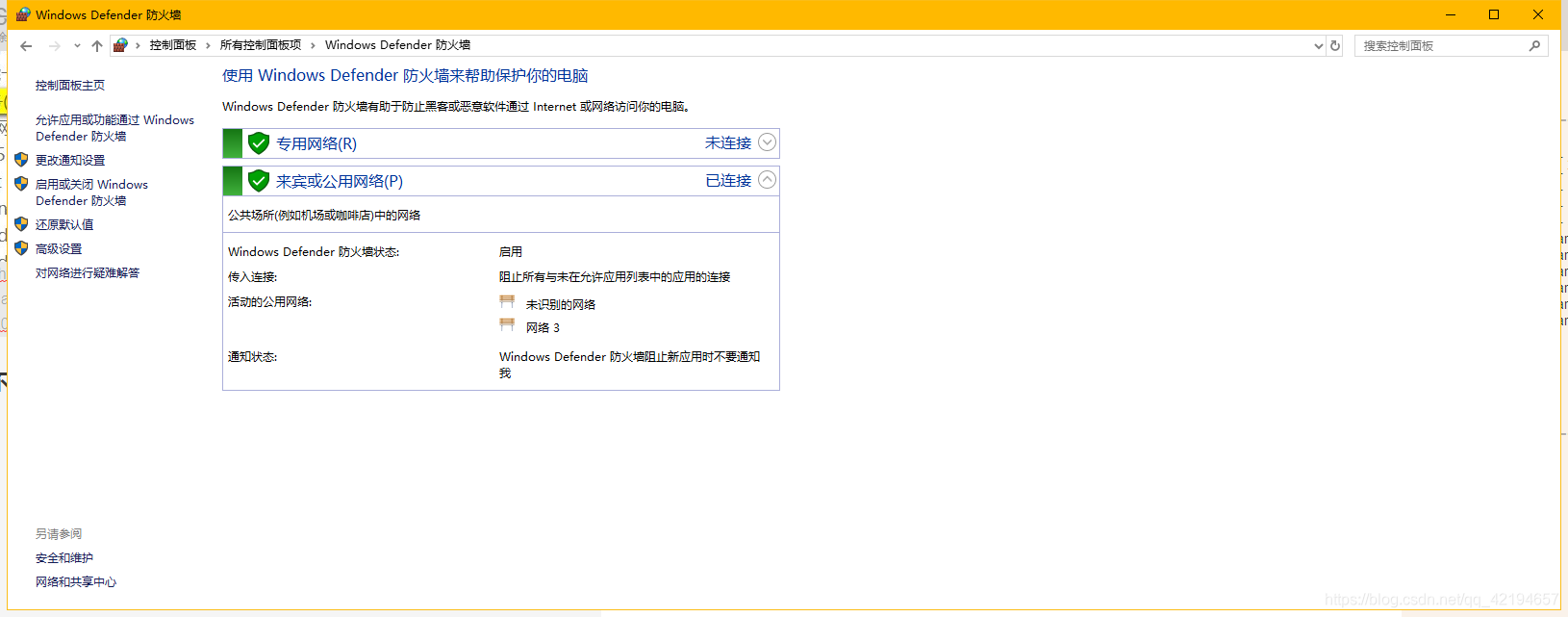Go back with the navigation arrow
This screenshot has width=1568, height=617.
coord(26,45)
